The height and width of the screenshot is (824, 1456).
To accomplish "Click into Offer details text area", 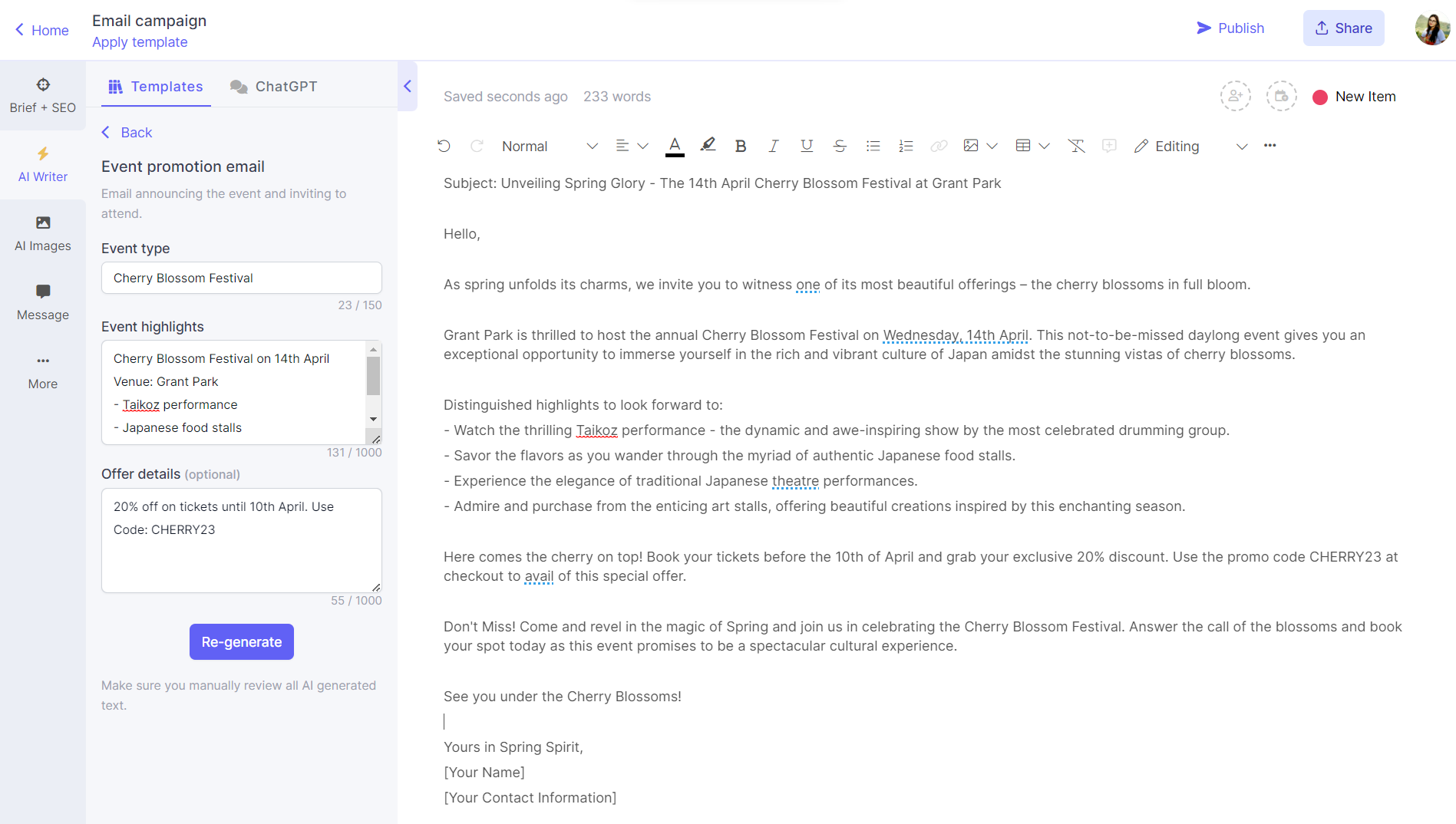I will (242, 540).
